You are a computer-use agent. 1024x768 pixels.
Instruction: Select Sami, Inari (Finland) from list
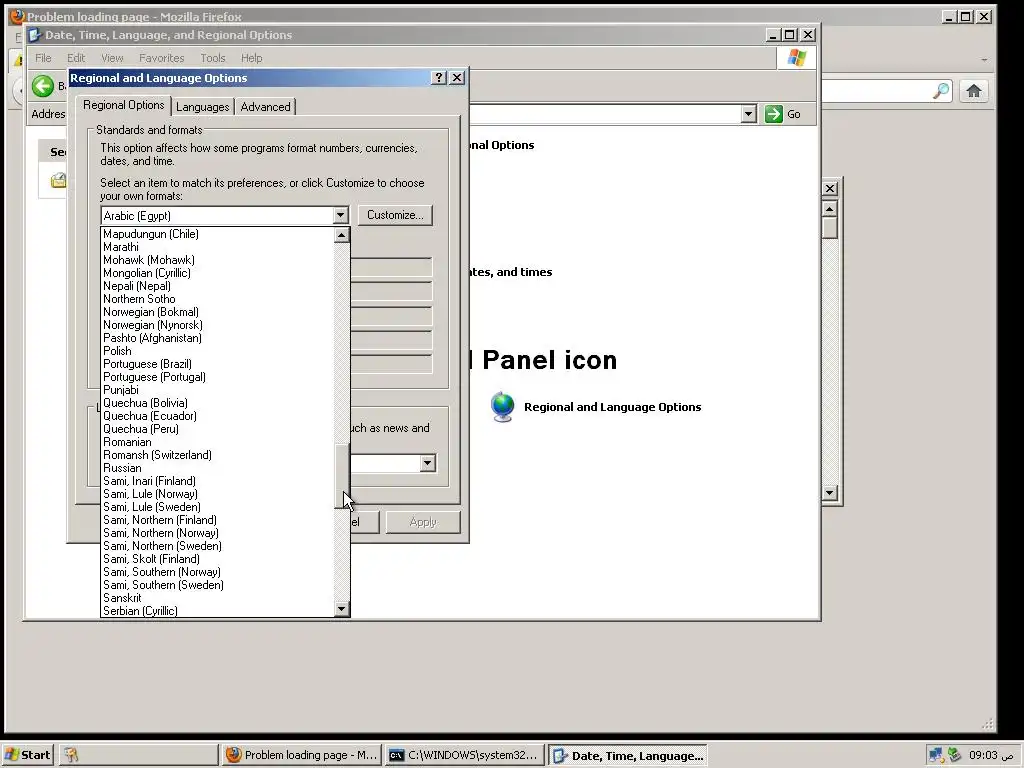pos(217,481)
